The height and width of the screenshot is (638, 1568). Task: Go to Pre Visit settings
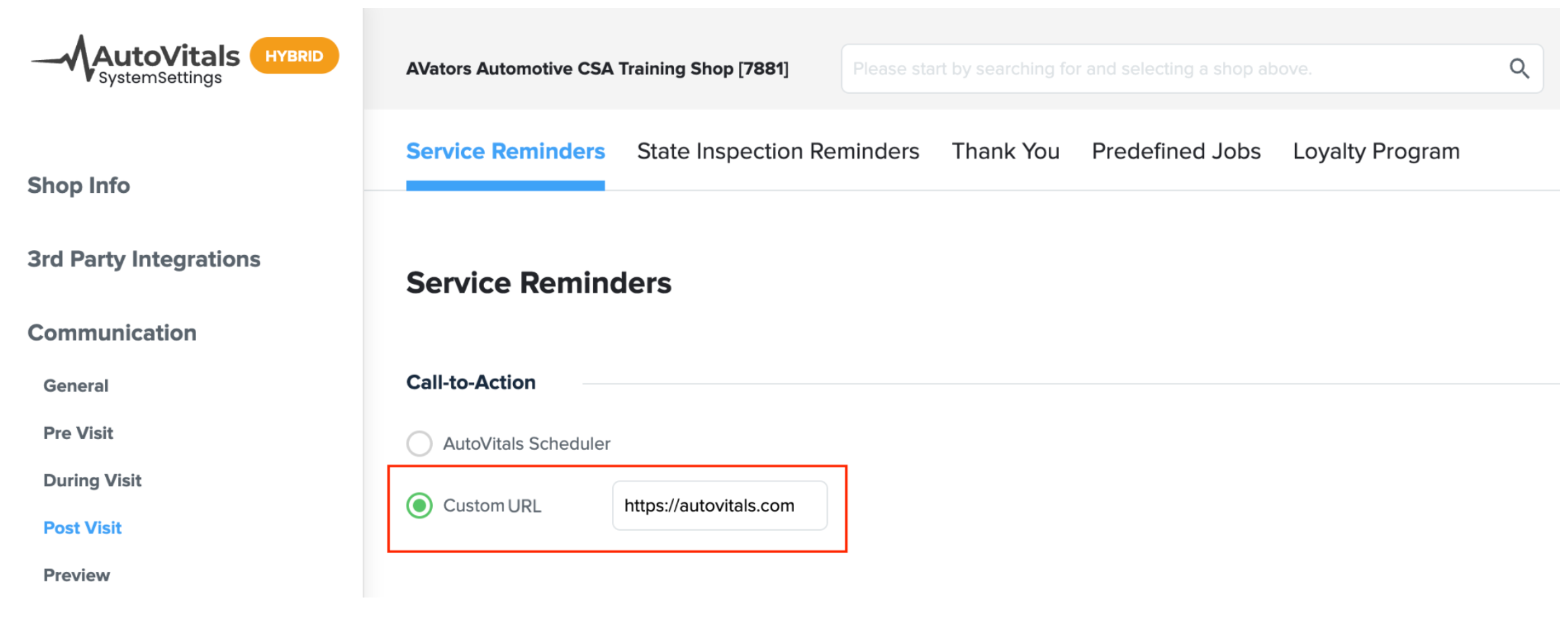(78, 433)
